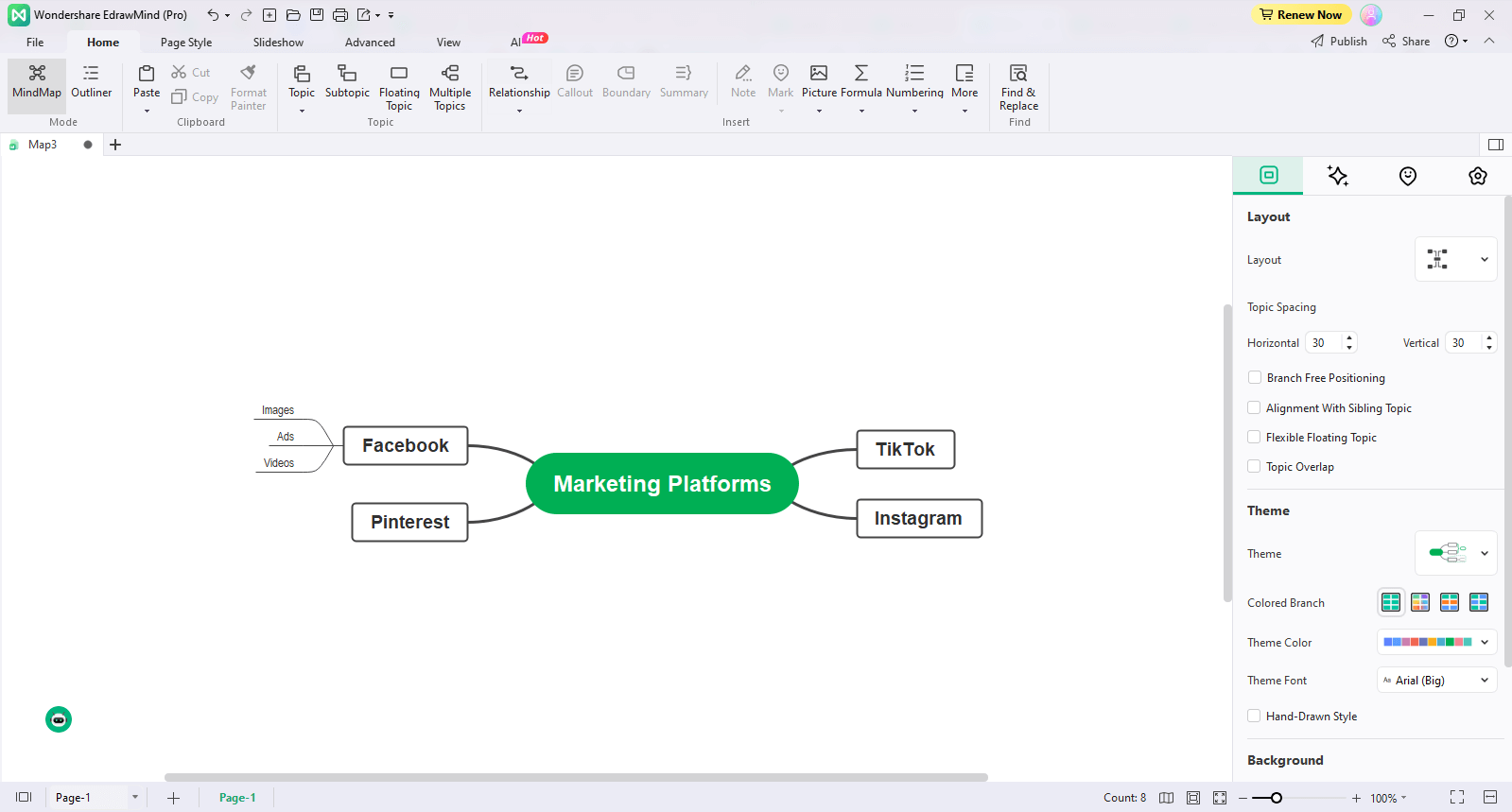This screenshot has width=1512, height=812.
Task: Click the zoom slider handle
Action: [1277, 798]
